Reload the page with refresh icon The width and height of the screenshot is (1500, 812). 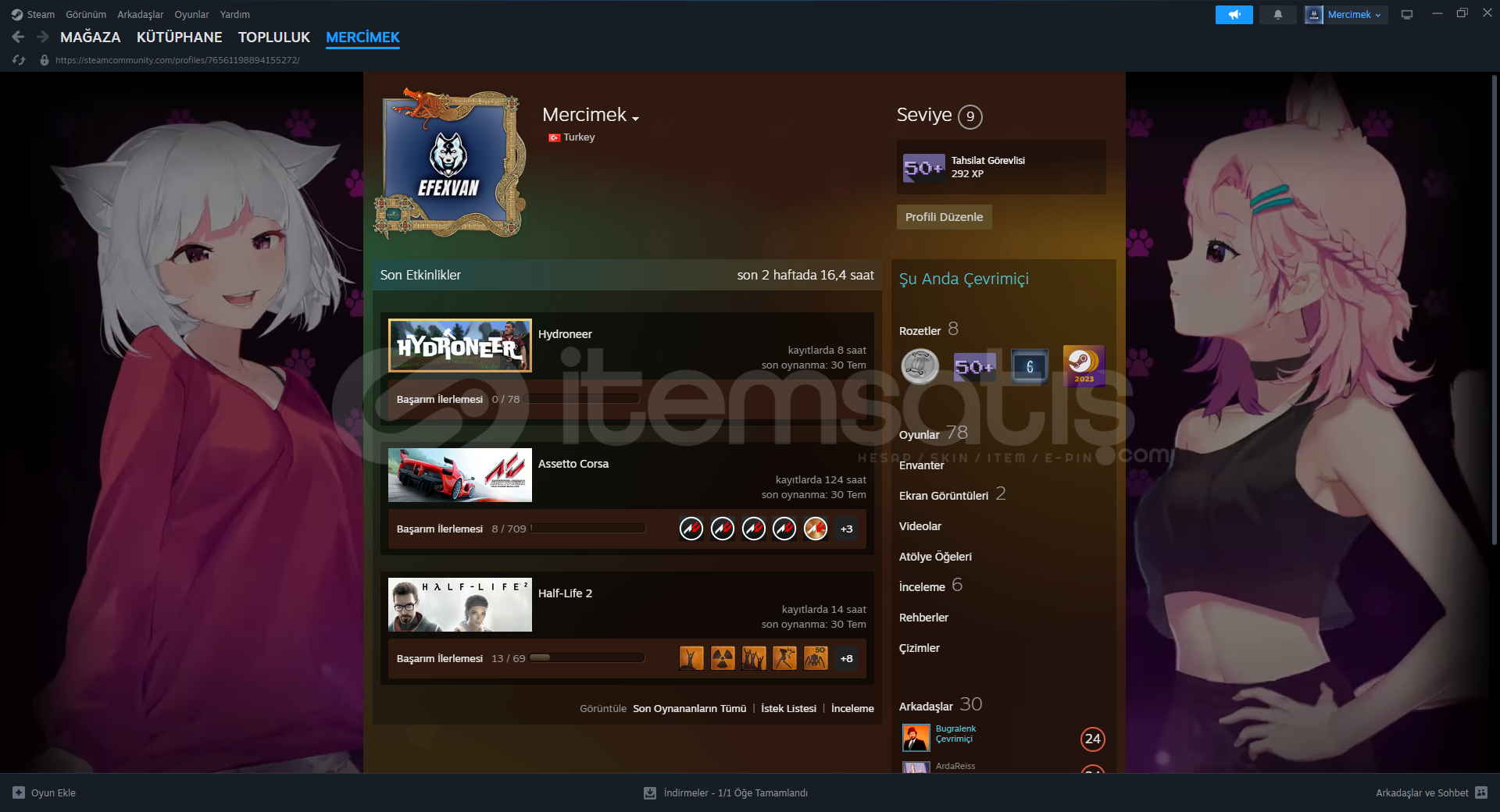click(19, 60)
